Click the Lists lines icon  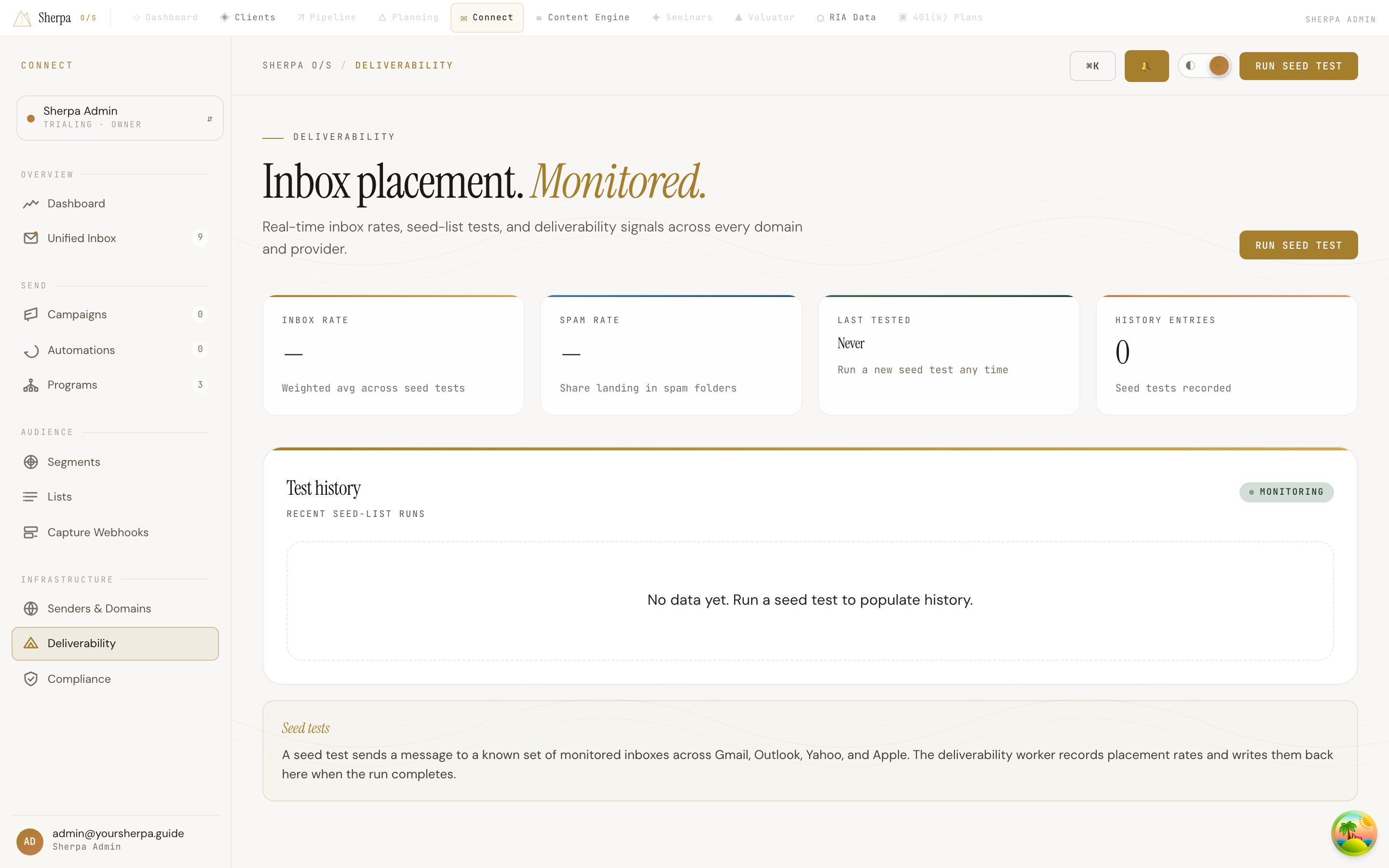coord(31,497)
